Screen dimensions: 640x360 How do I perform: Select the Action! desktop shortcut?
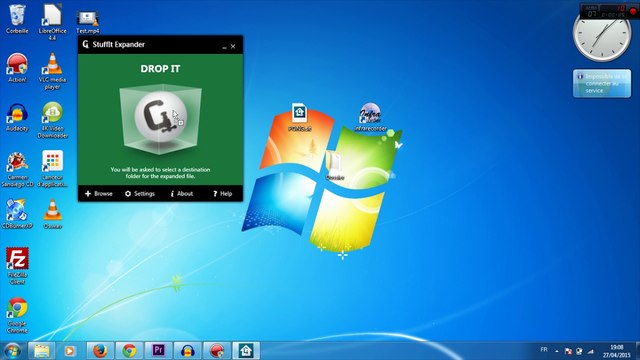(17, 68)
